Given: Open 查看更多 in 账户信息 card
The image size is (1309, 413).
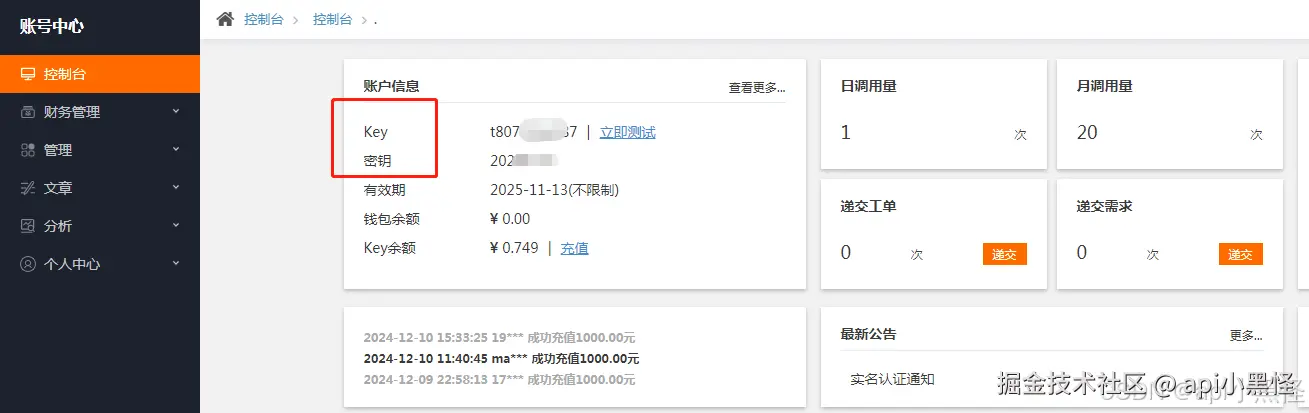Looking at the screenshot, I should click(757, 88).
